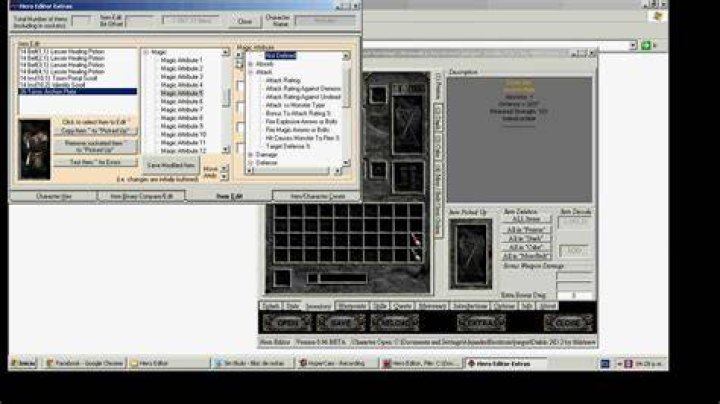Click All in "Person" deletion button
Image resolution: width=720 pixels, height=404 pixels.
(x=526, y=230)
